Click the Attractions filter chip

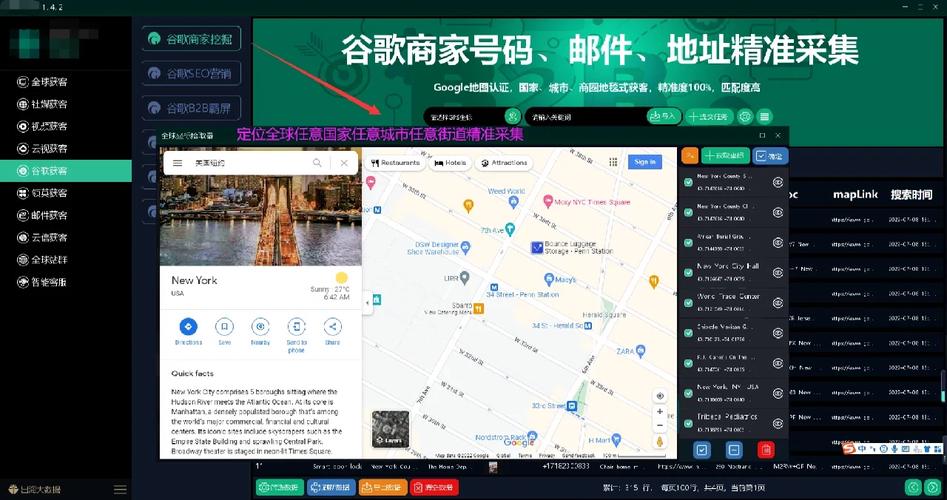click(x=504, y=163)
